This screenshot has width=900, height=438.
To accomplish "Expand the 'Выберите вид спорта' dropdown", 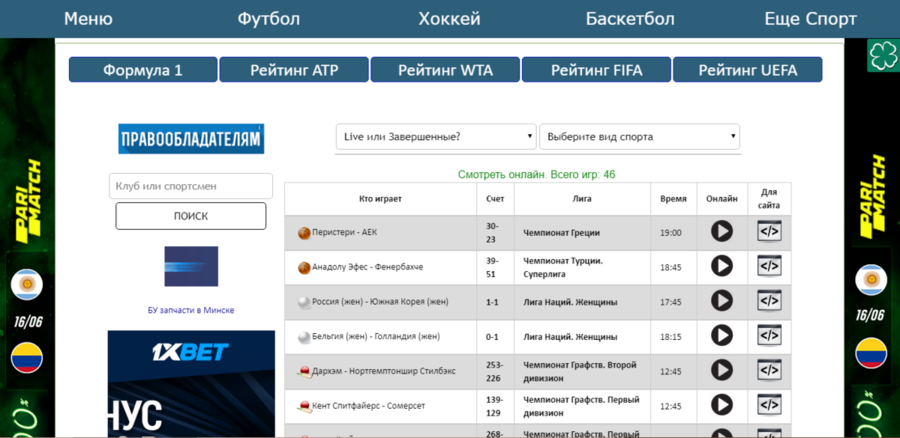I will pos(639,137).
